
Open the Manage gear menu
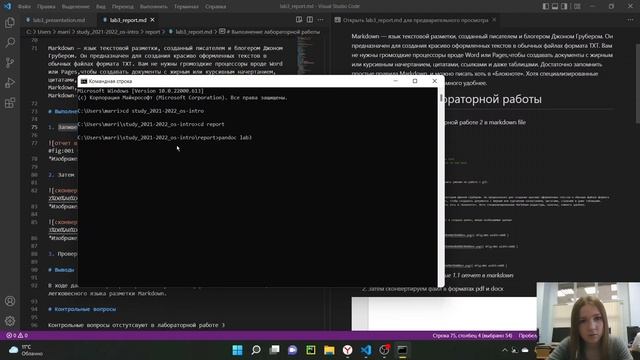pyautogui.click(x=10, y=321)
